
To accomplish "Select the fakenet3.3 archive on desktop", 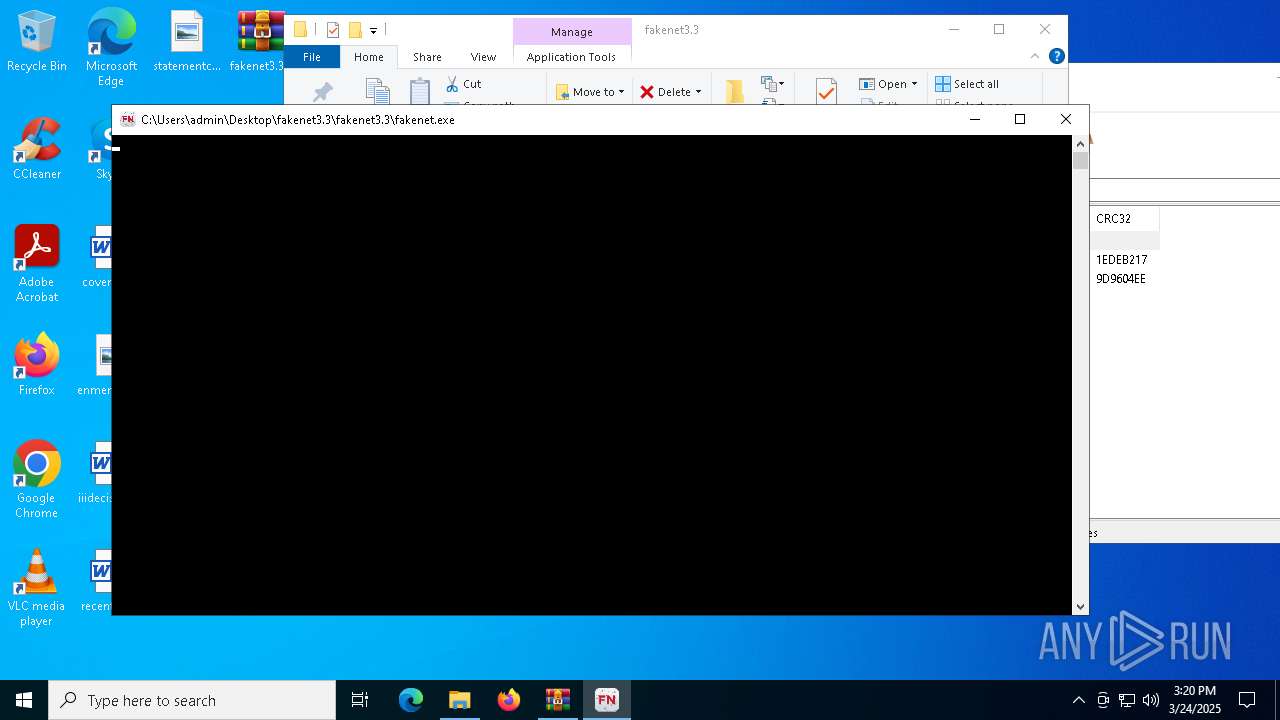I will coord(260,41).
